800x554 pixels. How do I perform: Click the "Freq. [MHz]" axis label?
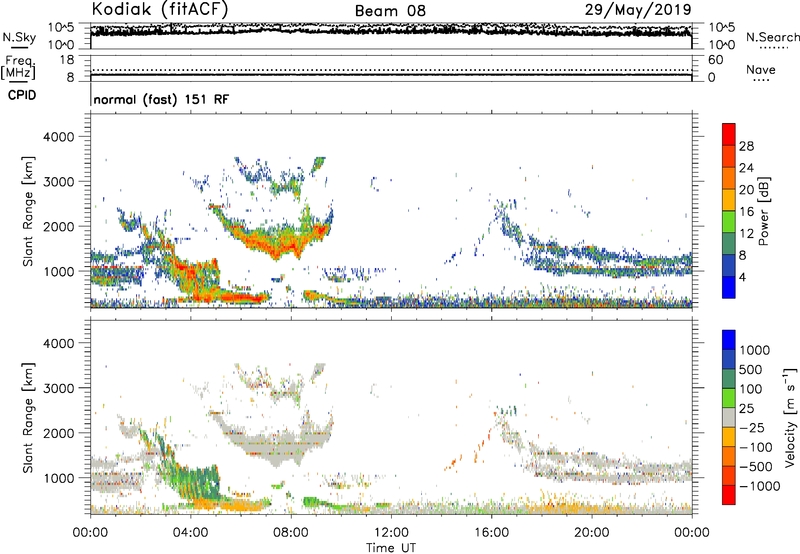(18, 67)
